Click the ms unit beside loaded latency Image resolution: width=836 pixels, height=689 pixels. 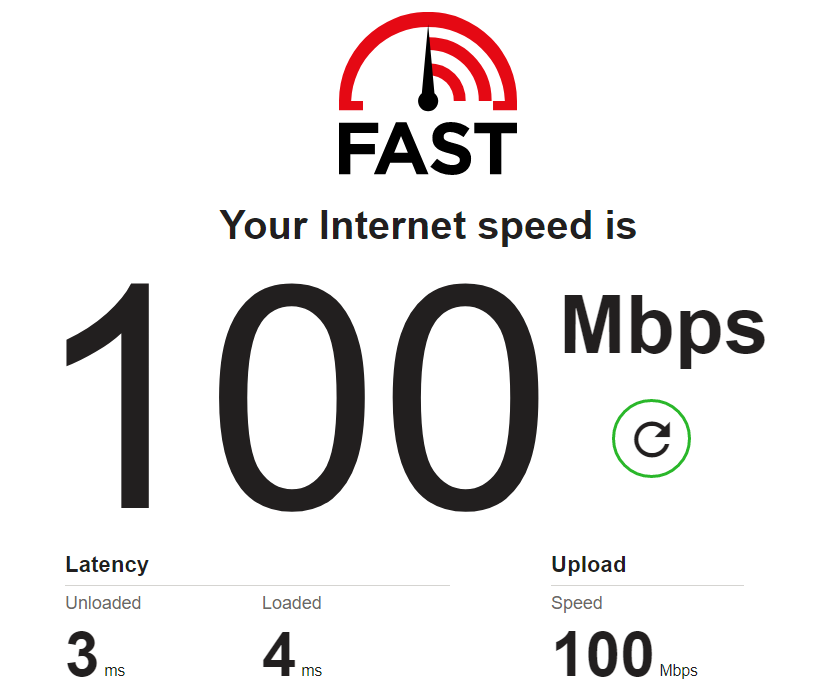pyautogui.click(x=312, y=670)
